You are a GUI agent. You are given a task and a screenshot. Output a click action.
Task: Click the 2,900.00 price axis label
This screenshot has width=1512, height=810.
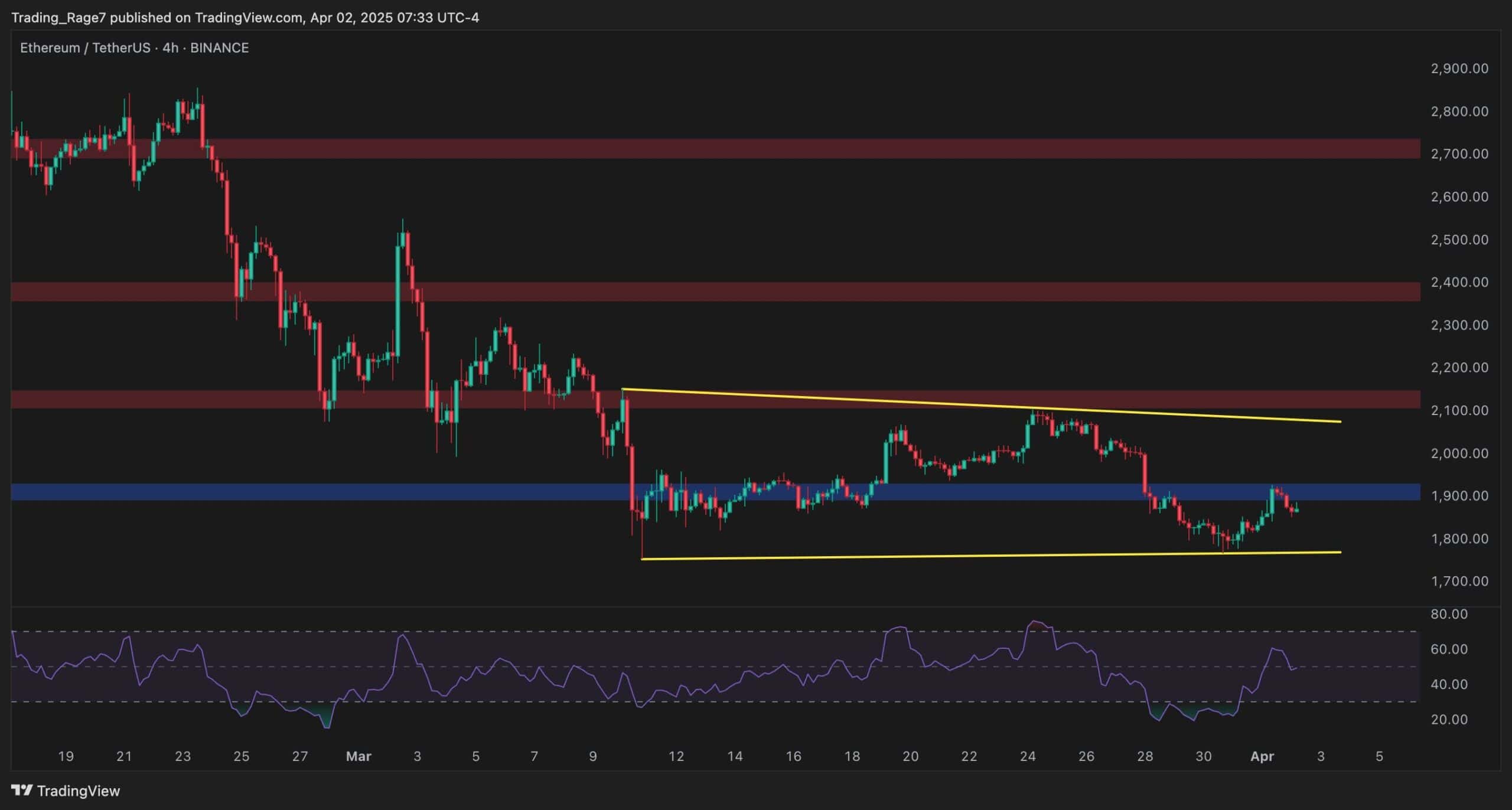1459,68
